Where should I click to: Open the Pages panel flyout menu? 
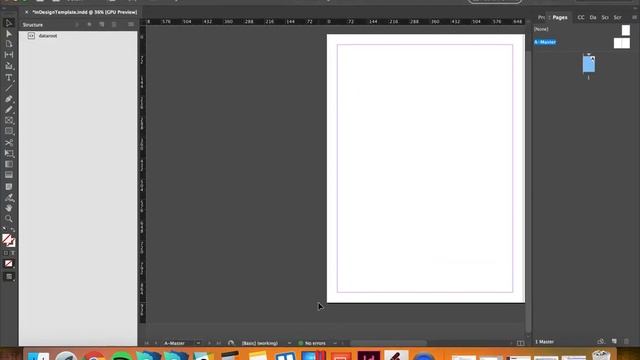(x=634, y=18)
